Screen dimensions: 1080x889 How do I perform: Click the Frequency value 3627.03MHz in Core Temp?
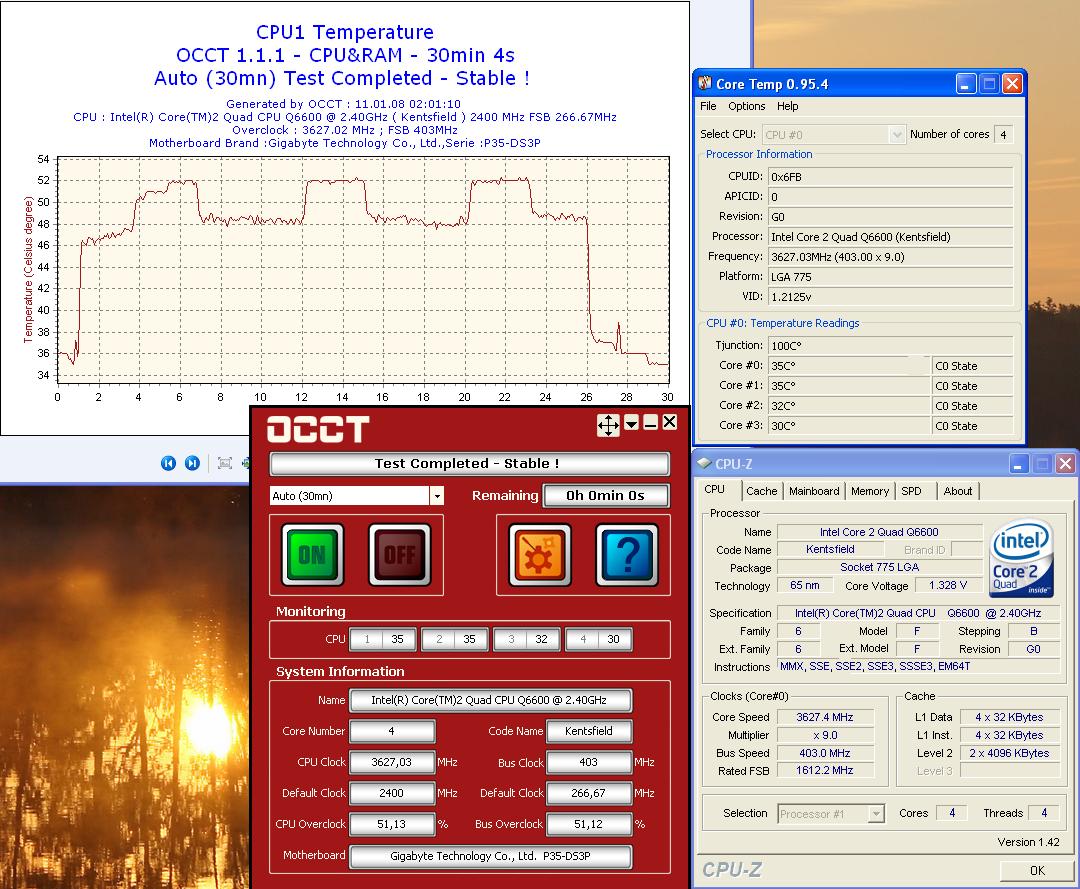coord(891,257)
